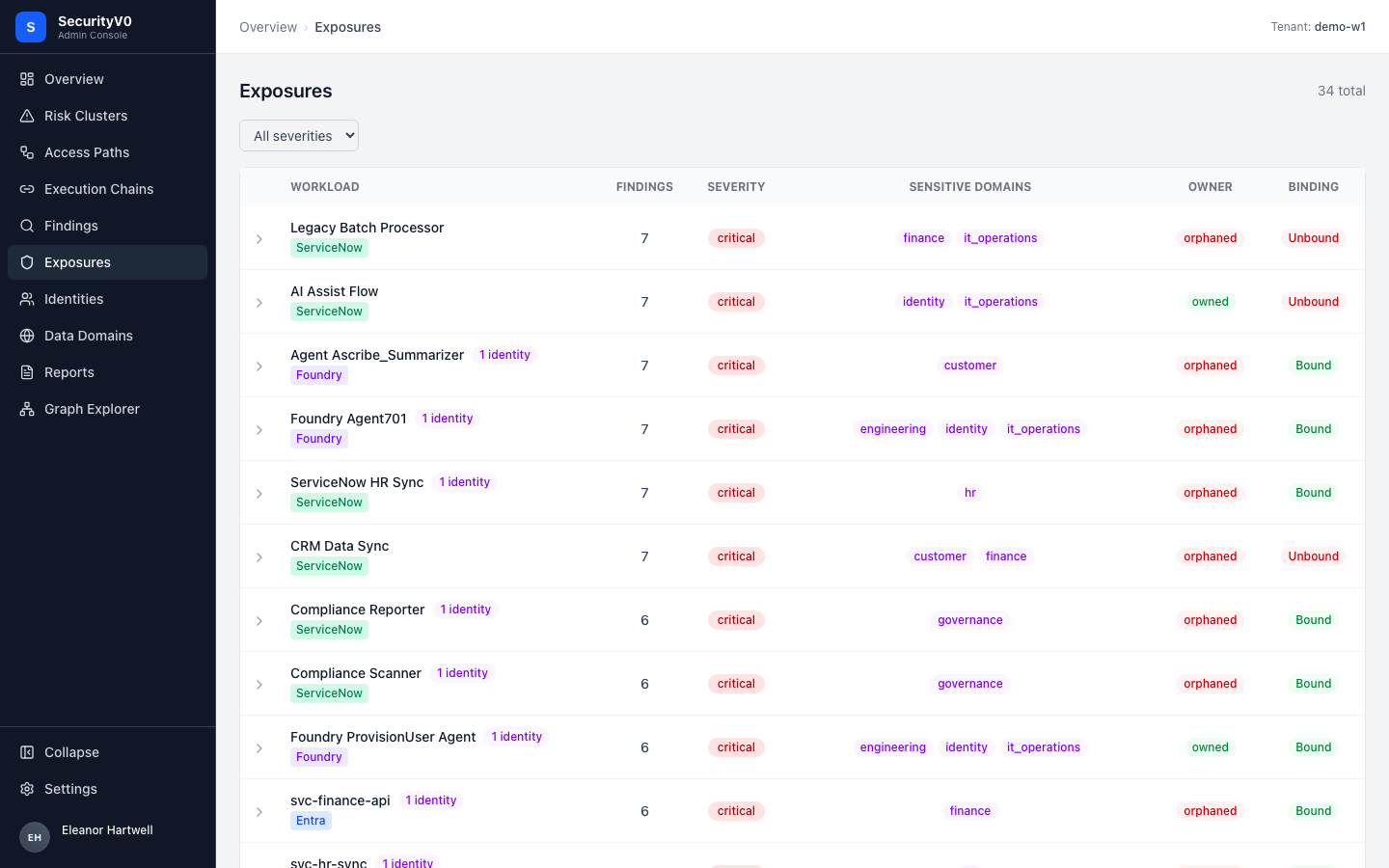
Task: Click the owned tag for AI Assist Flow
Action: 1211,302
